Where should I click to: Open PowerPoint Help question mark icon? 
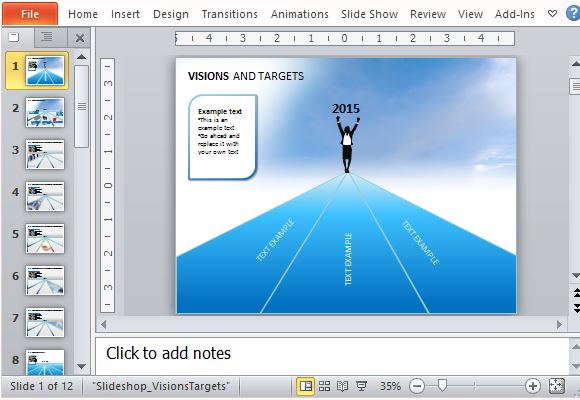573,14
